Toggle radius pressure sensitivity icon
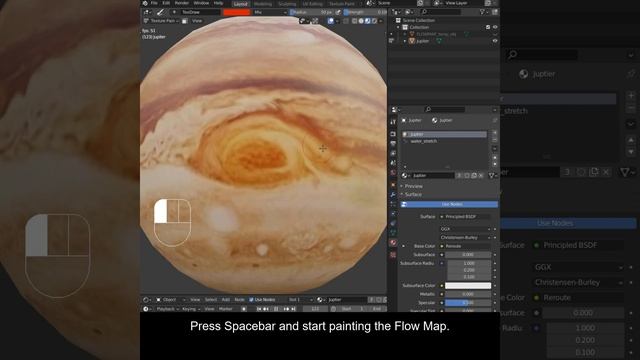640x360 pixels. [x=338, y=12]
